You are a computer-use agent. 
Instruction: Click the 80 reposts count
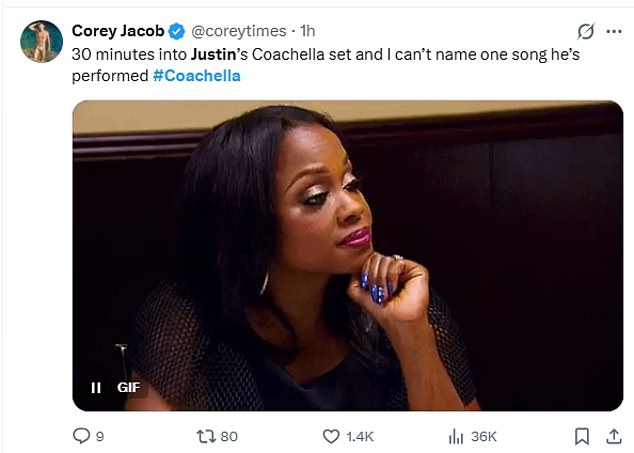click(x=229, y=436)
